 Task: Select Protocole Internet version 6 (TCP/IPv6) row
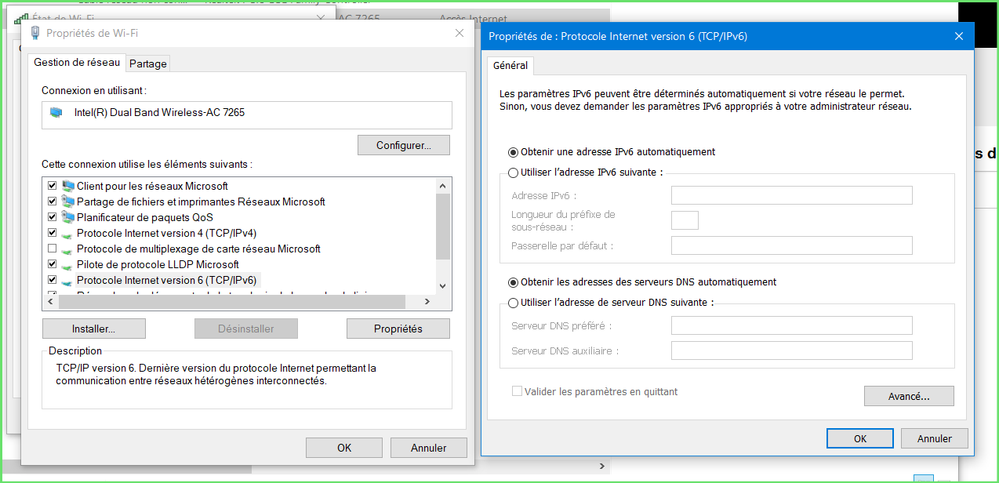point(166,280)
